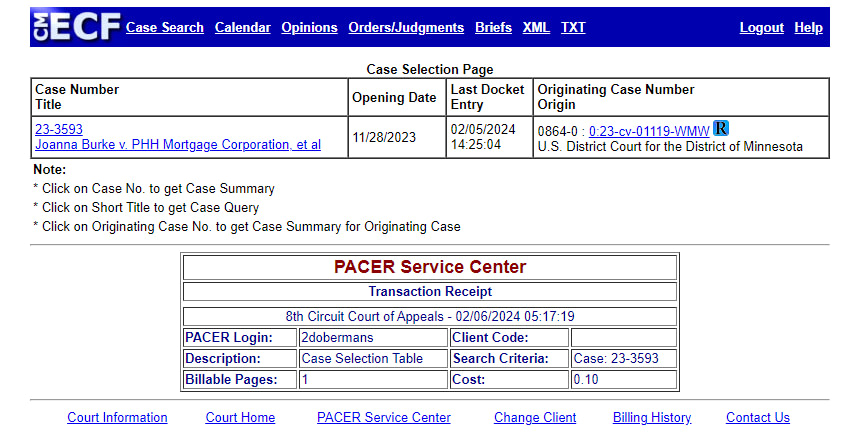Viewport: 856px width, 446px height.
Task: Select the Briefs menu item
Action: click(x=494, y=28)
